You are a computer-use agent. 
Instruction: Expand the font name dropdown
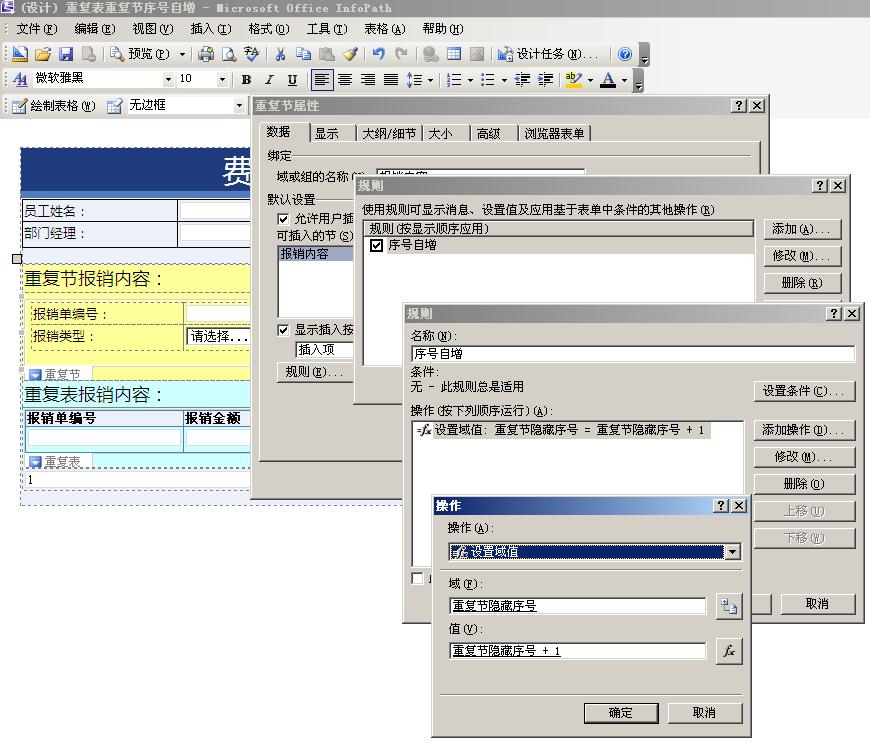168,79
